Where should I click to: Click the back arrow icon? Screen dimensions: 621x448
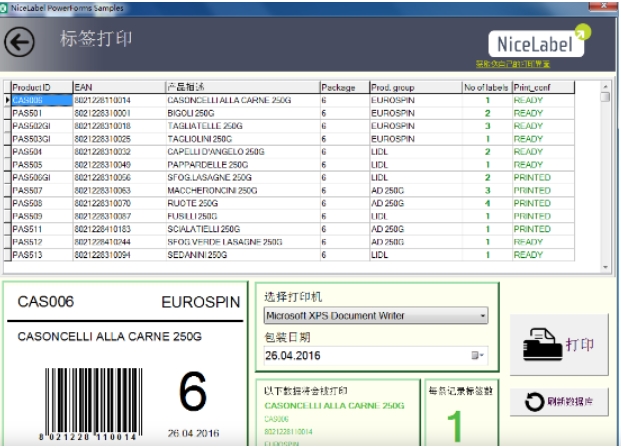tap(19, 42)
